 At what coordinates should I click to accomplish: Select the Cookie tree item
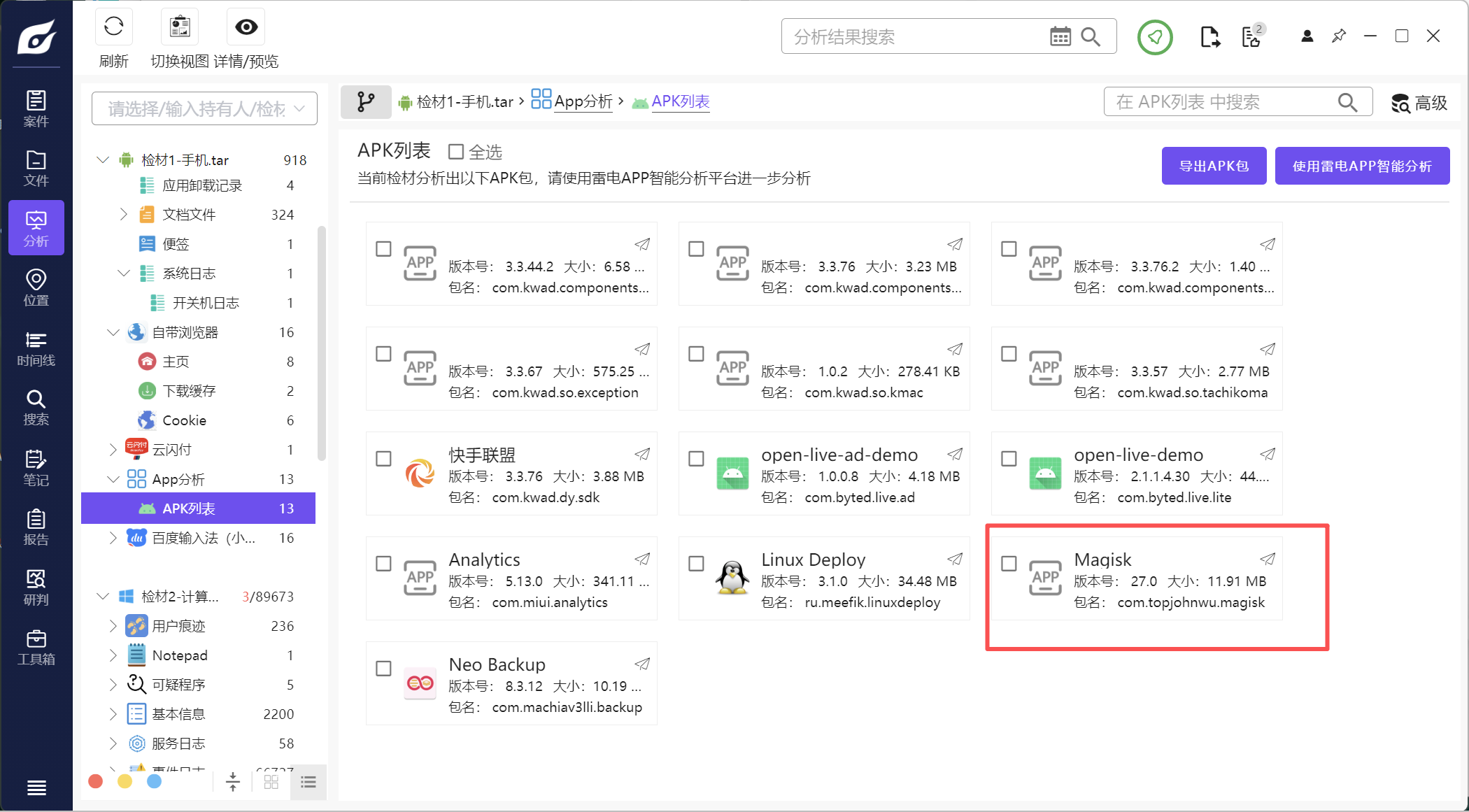[x=199, y=420]
